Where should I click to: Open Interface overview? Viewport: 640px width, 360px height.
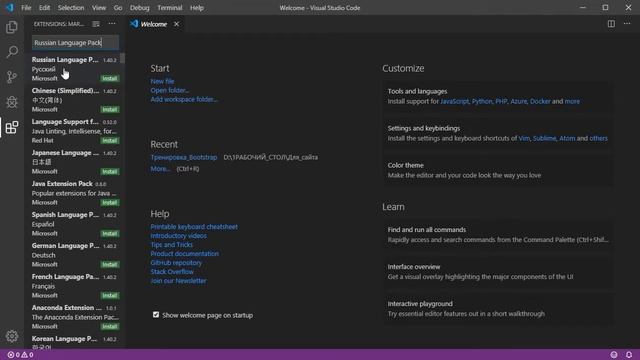pyautogui.click(x=497, y=272)
